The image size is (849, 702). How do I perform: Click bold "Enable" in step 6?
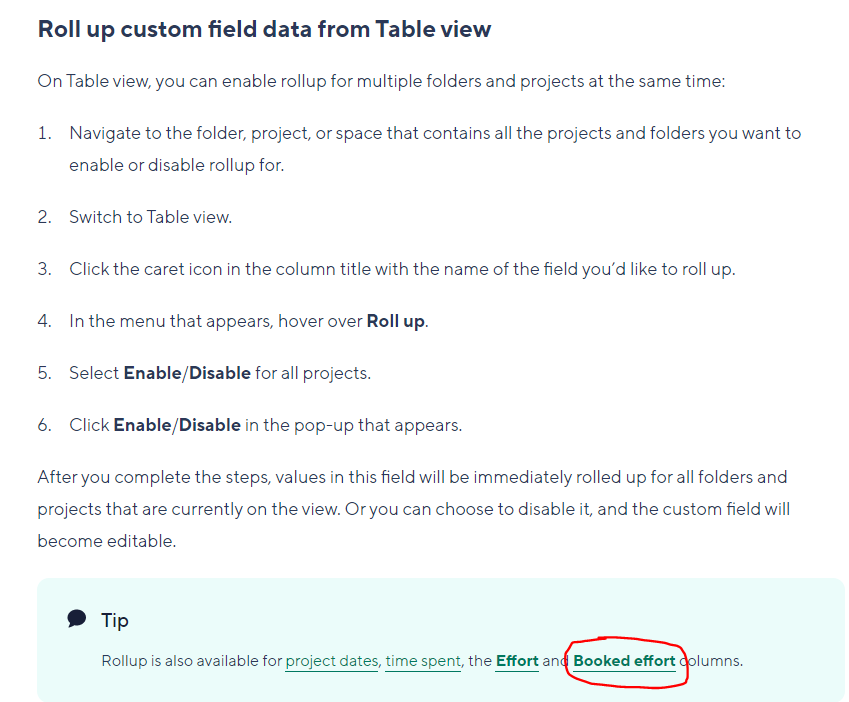click(143, 425)
